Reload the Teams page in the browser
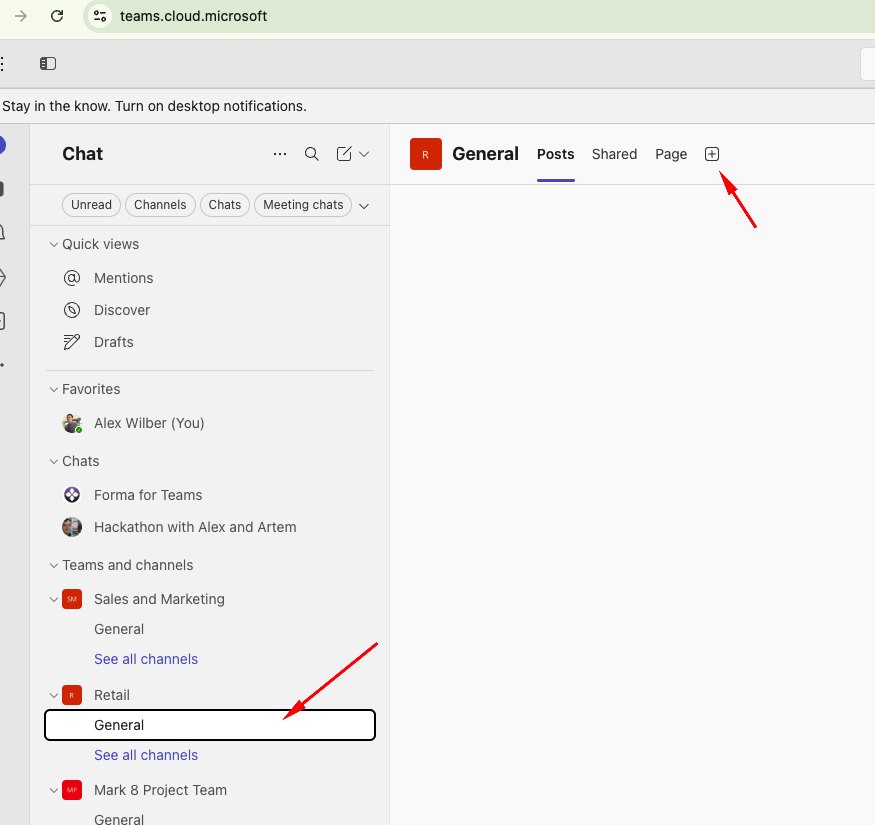The width and height of the screenshot is (875, 825). click(x=57, y=16)
